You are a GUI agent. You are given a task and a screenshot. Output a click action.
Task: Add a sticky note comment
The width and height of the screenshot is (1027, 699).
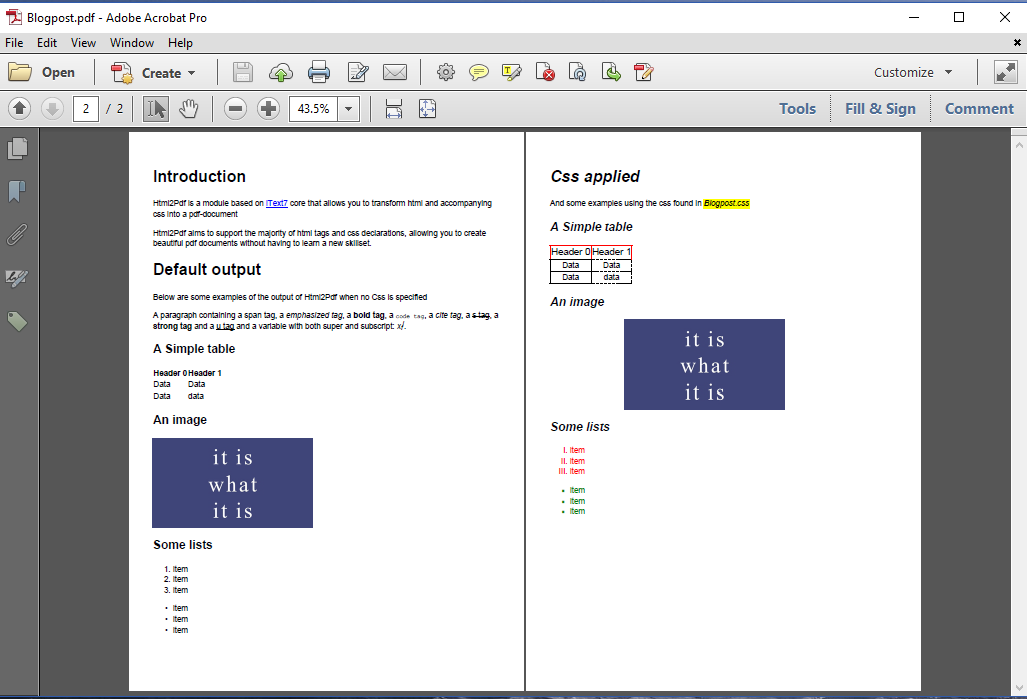[479, 72]
